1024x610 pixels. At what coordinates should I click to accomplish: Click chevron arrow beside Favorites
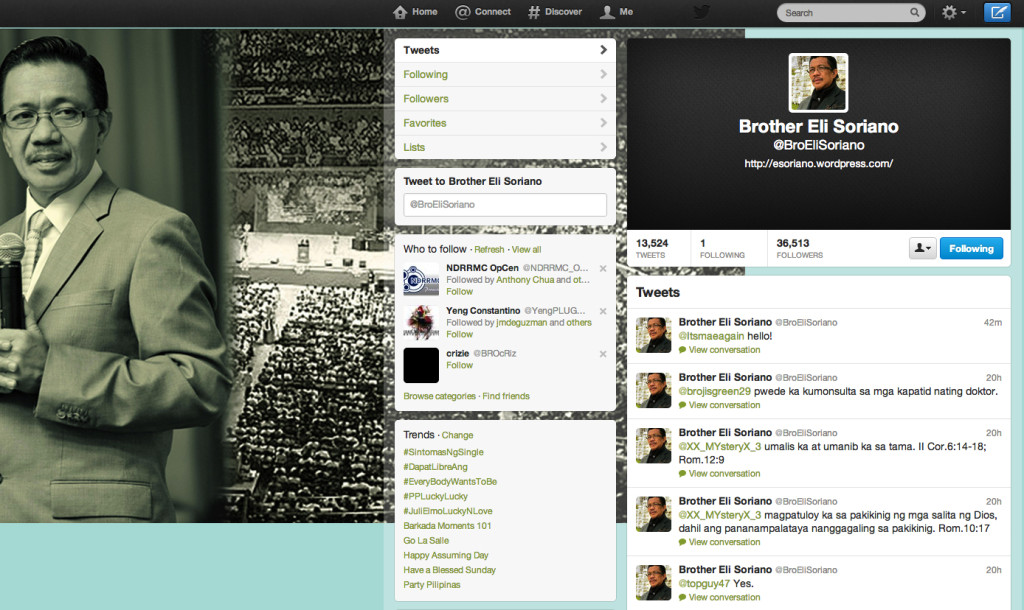click(x=603, y=123)
